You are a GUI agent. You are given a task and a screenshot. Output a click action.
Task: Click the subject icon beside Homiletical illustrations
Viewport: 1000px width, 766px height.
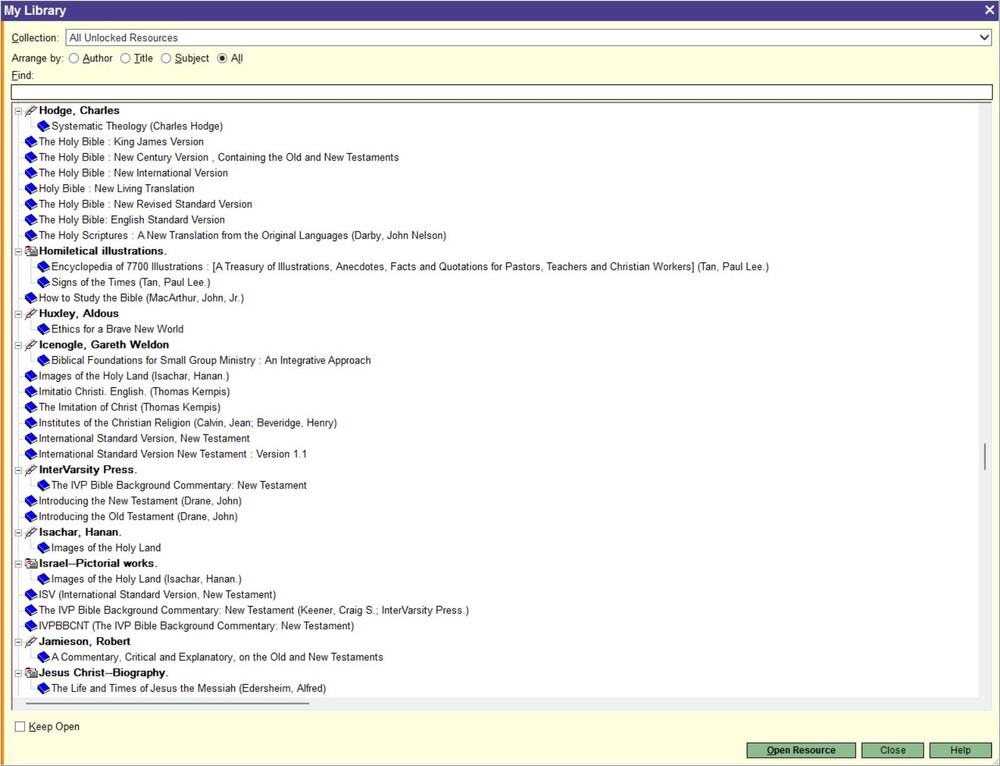coord(31,250)
